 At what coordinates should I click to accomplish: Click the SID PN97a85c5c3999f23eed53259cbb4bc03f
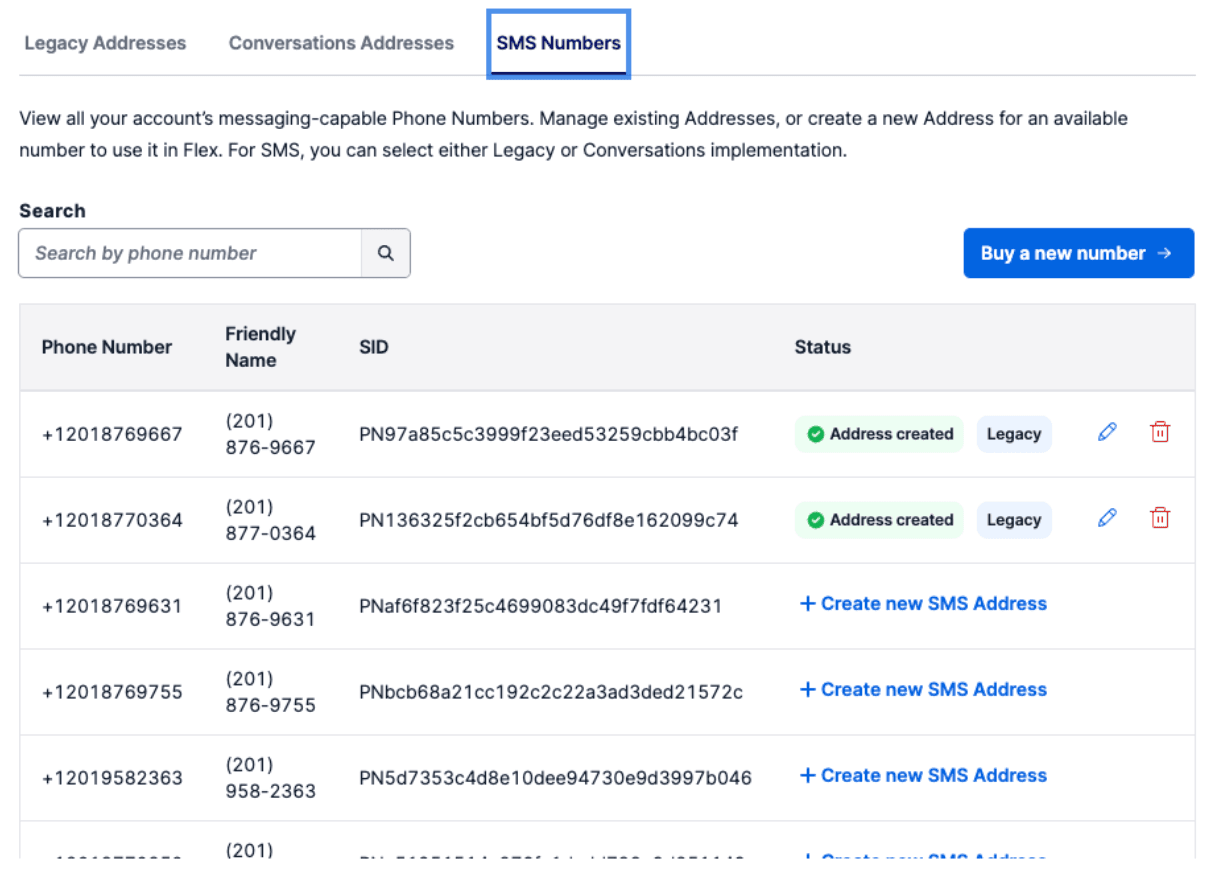pyautogui.click(x=548, y=434)
